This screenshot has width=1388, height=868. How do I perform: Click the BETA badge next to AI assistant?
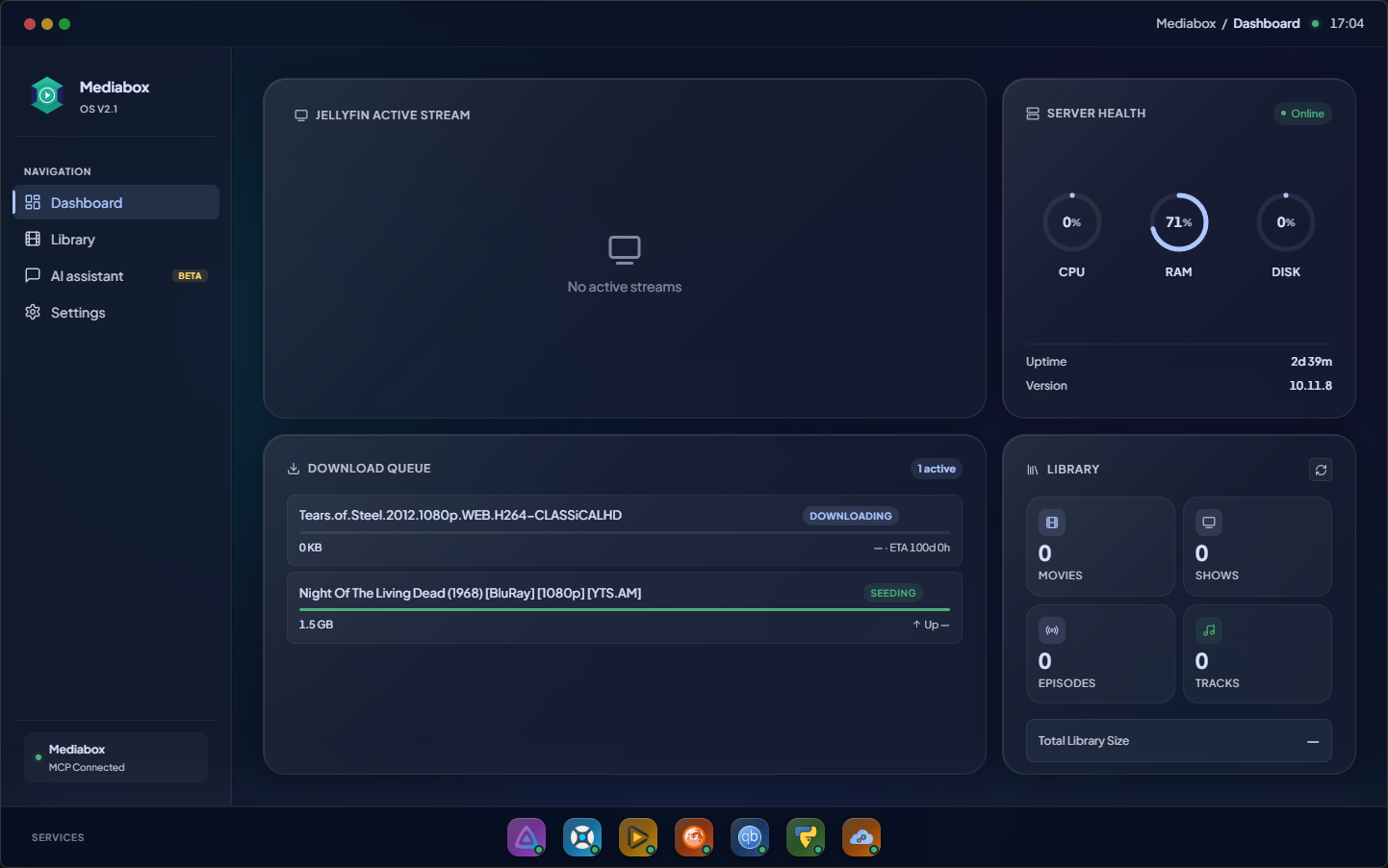[190, 276]
